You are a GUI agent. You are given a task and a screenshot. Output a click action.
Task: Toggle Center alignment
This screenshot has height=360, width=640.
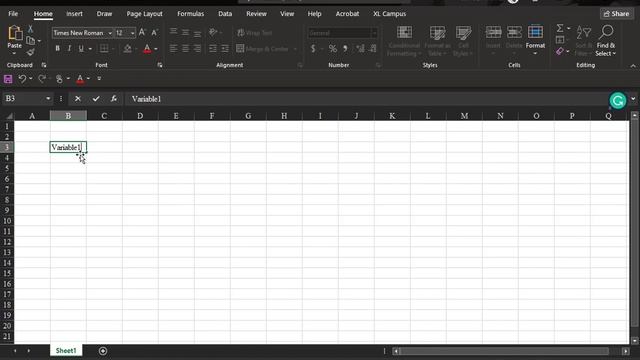185,49
